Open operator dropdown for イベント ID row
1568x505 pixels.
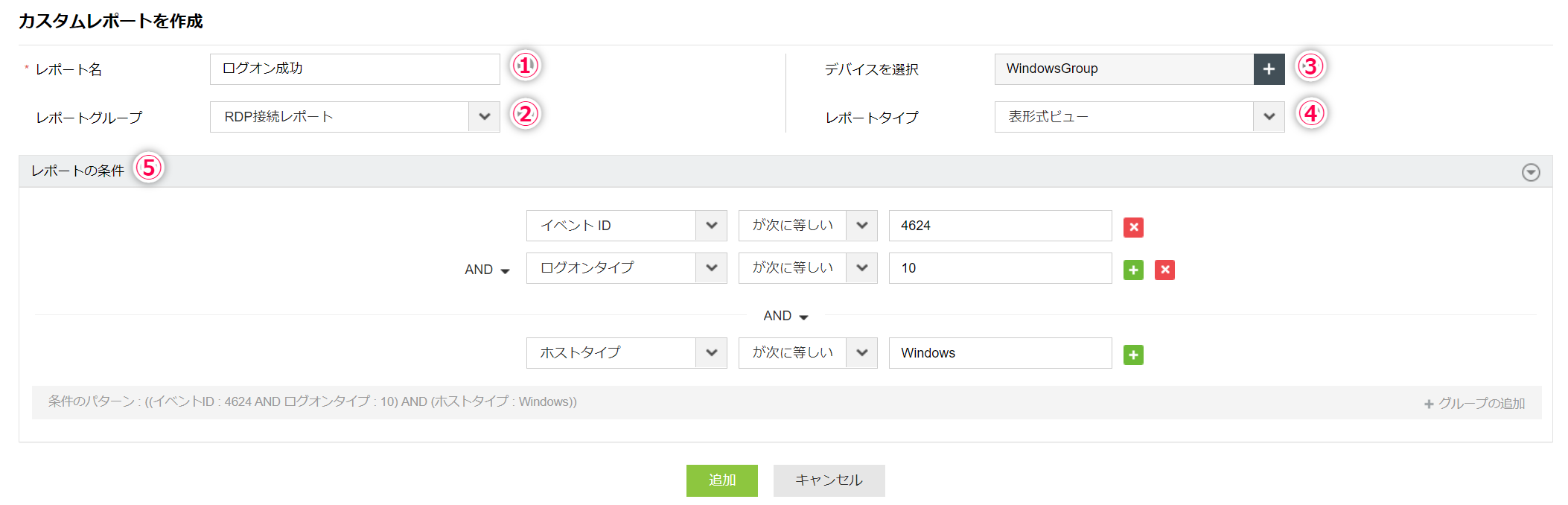tap(861, 226)
